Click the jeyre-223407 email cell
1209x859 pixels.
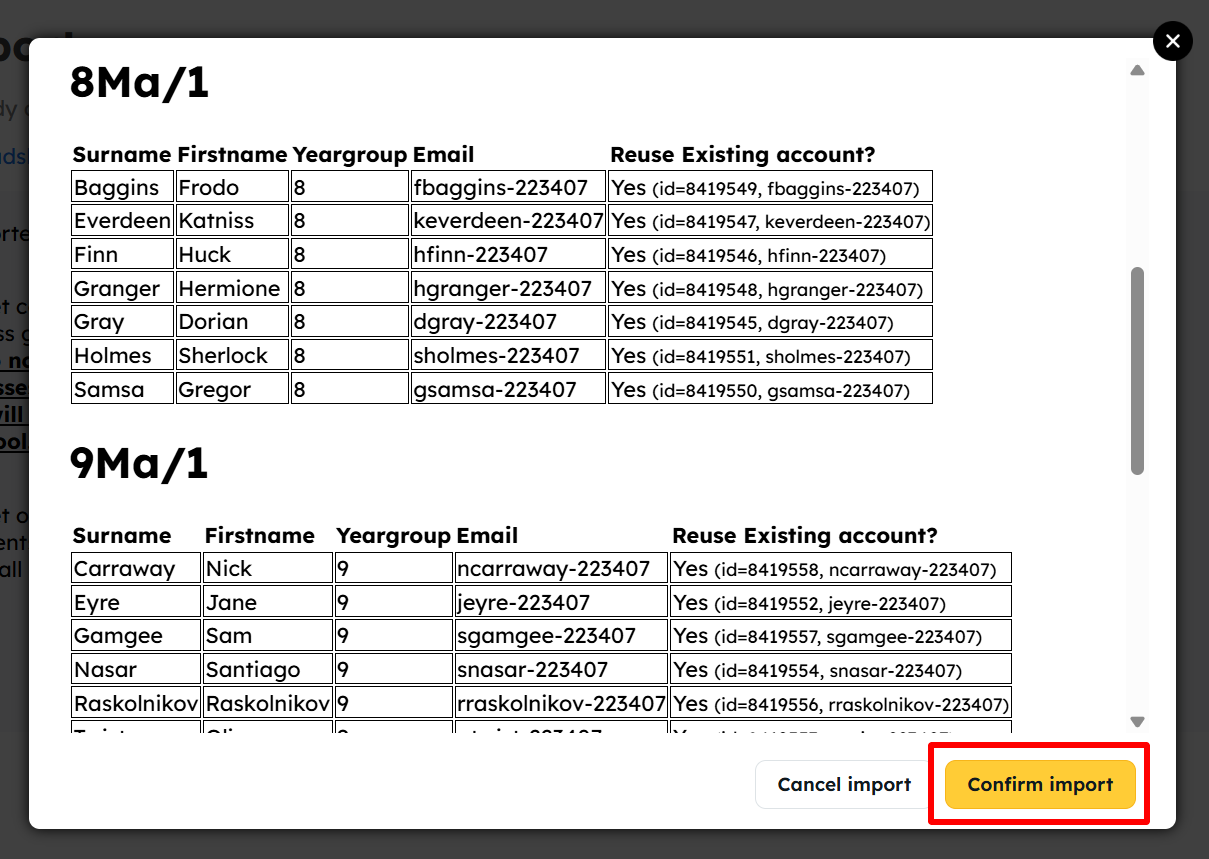[561, 602]
